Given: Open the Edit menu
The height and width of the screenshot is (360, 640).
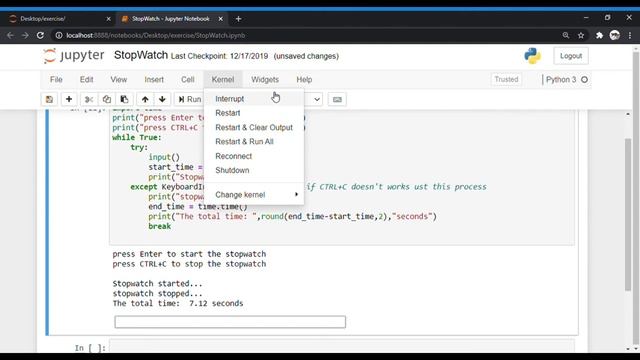Looking at the screenshot, I should [87, 80].
